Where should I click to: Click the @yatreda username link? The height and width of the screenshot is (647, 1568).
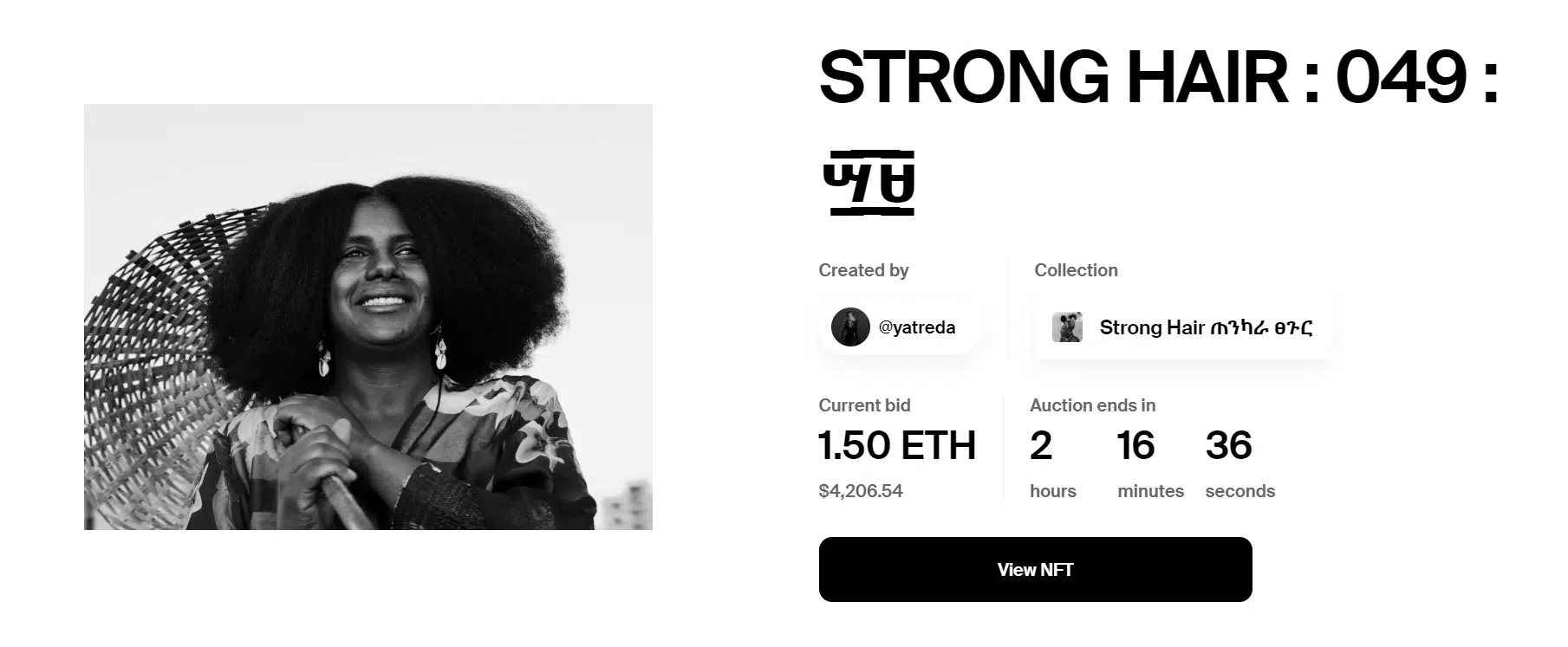917,327
